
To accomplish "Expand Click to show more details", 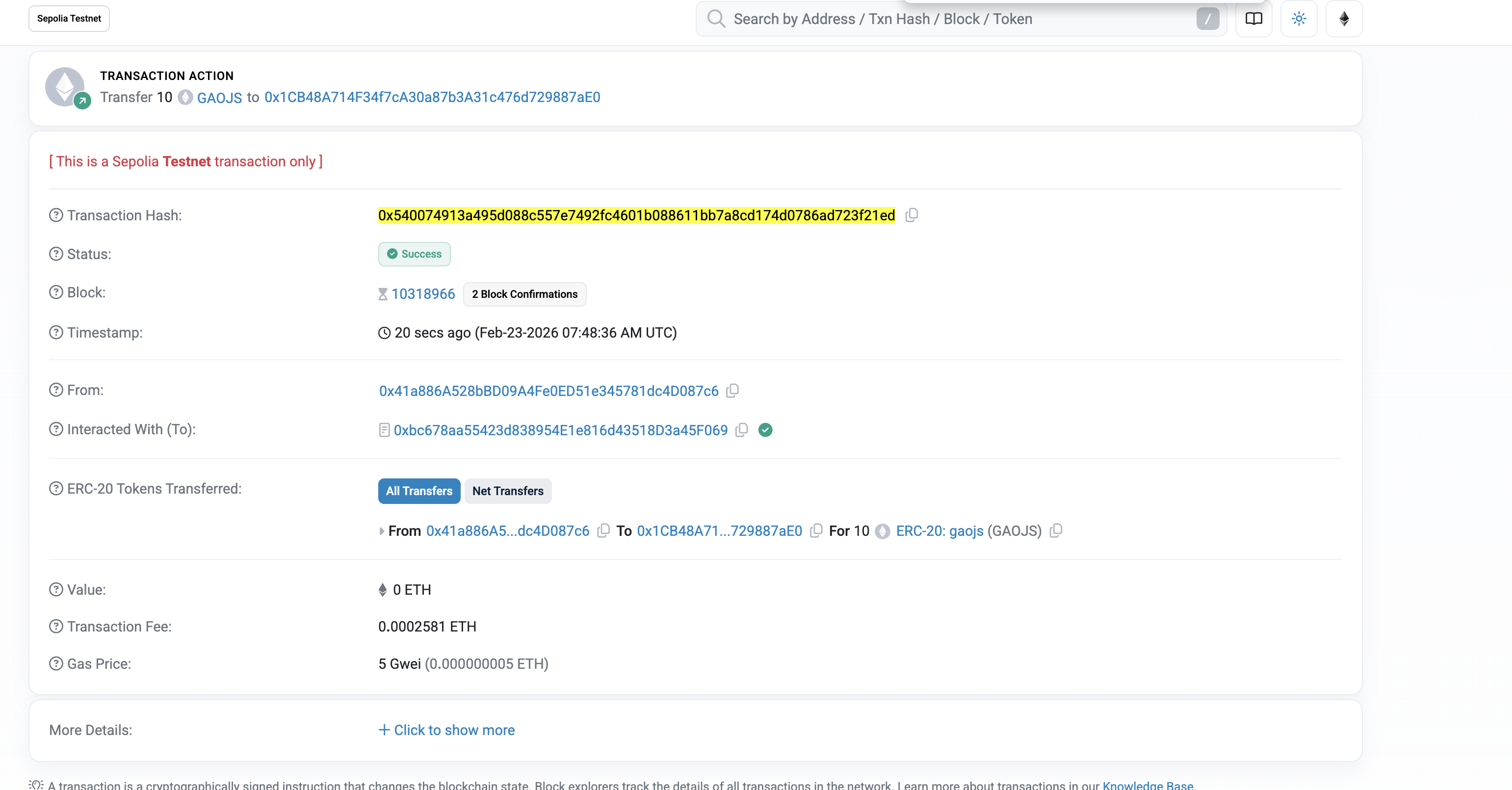I will click(x=446, y=730).
